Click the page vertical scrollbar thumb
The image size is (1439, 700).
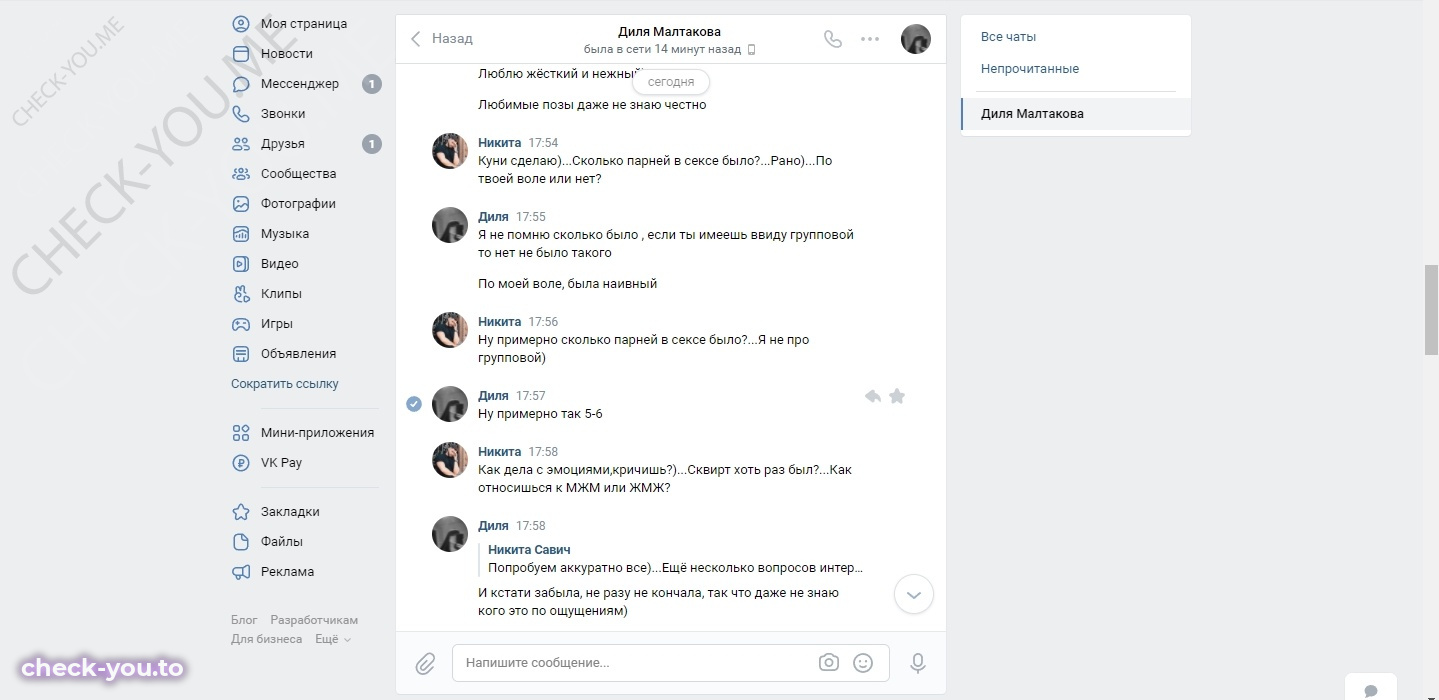pyautogui.click(x=1431, y=310)
